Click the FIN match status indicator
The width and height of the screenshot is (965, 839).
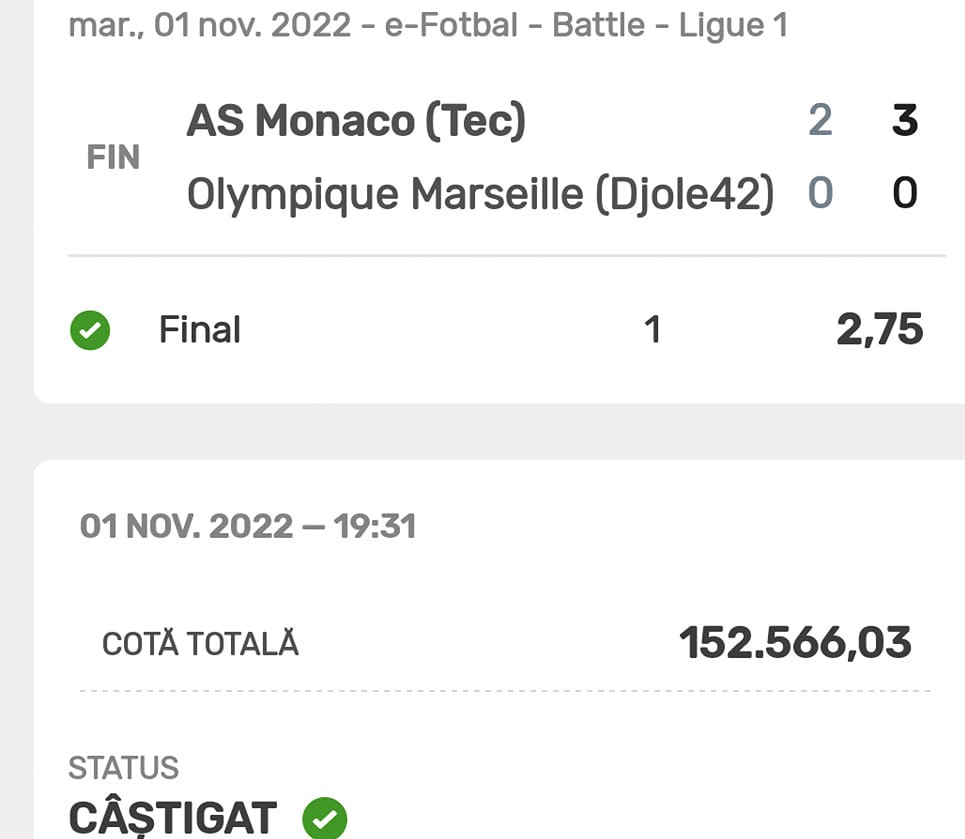[113, 156]
